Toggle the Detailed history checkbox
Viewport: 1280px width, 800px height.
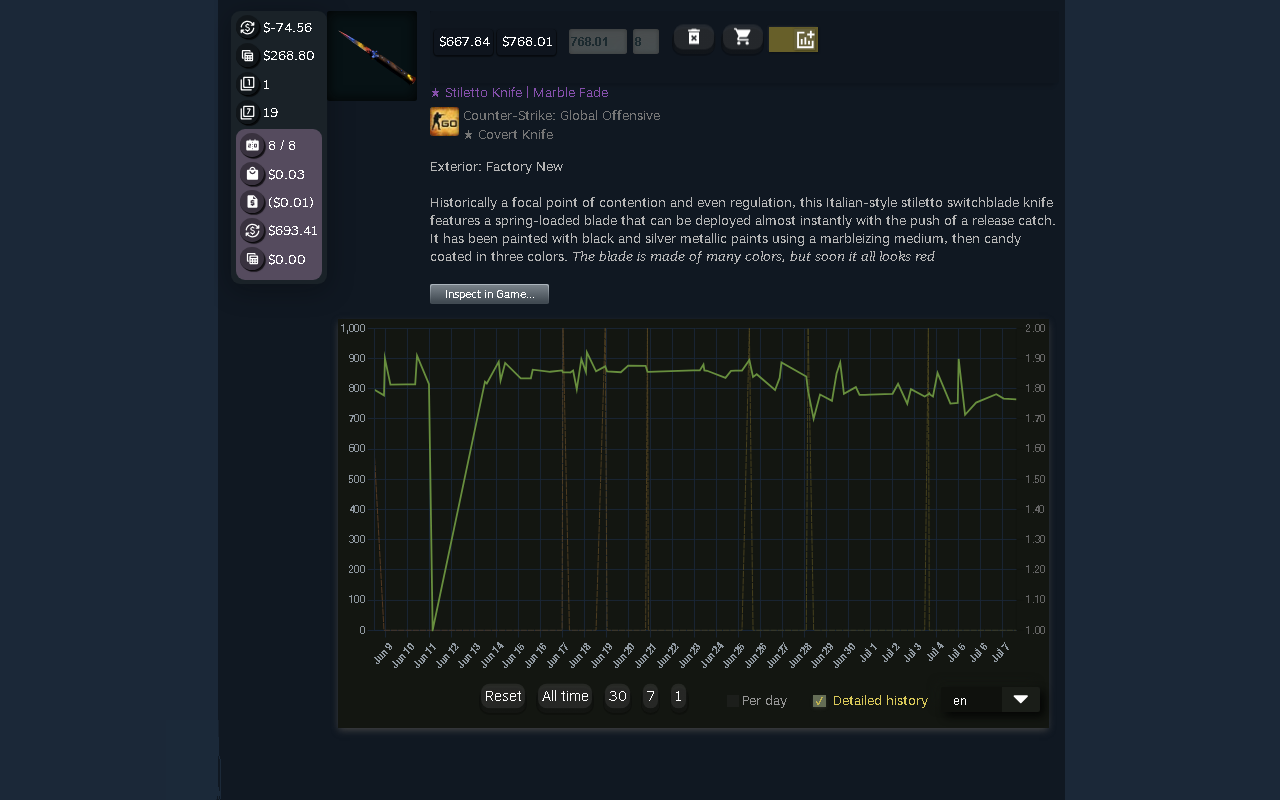coord(819,701)
